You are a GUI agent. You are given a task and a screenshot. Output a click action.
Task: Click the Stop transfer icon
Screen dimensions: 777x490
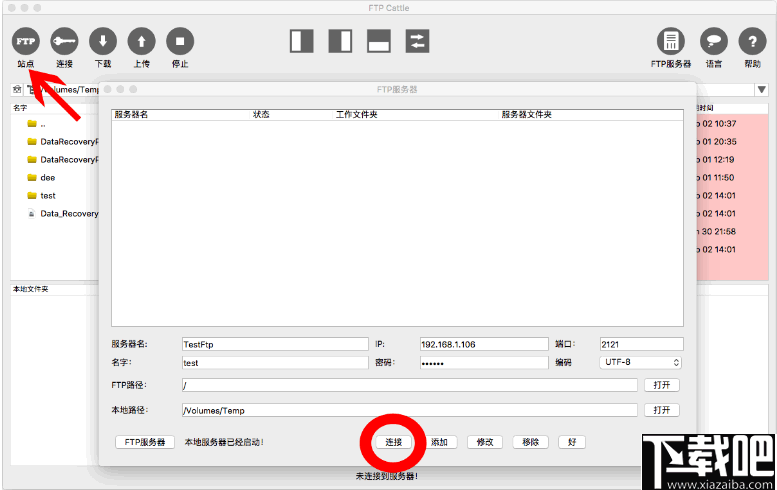point(180,41)
